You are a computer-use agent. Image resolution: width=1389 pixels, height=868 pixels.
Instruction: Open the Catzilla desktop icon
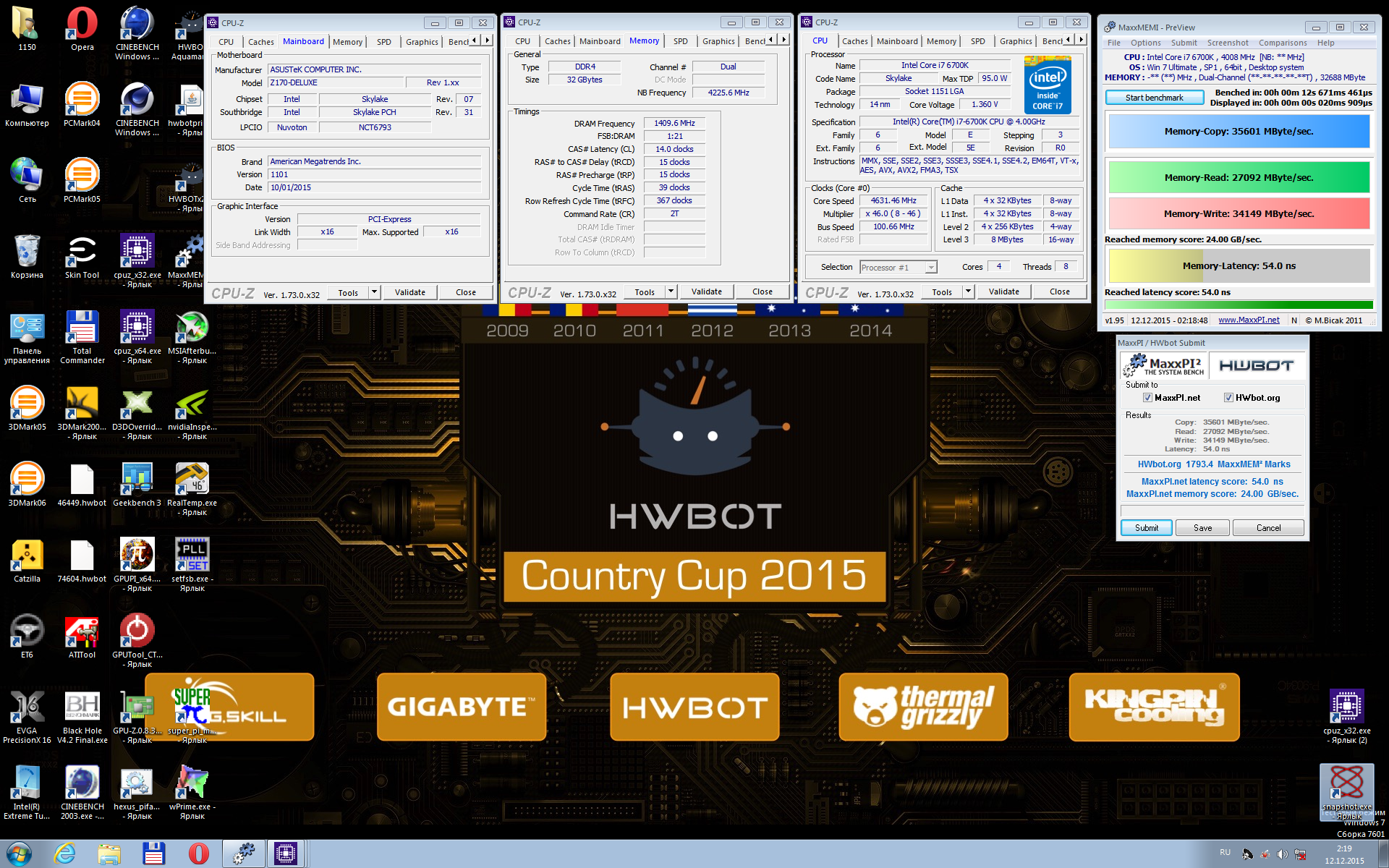point(27,561)
